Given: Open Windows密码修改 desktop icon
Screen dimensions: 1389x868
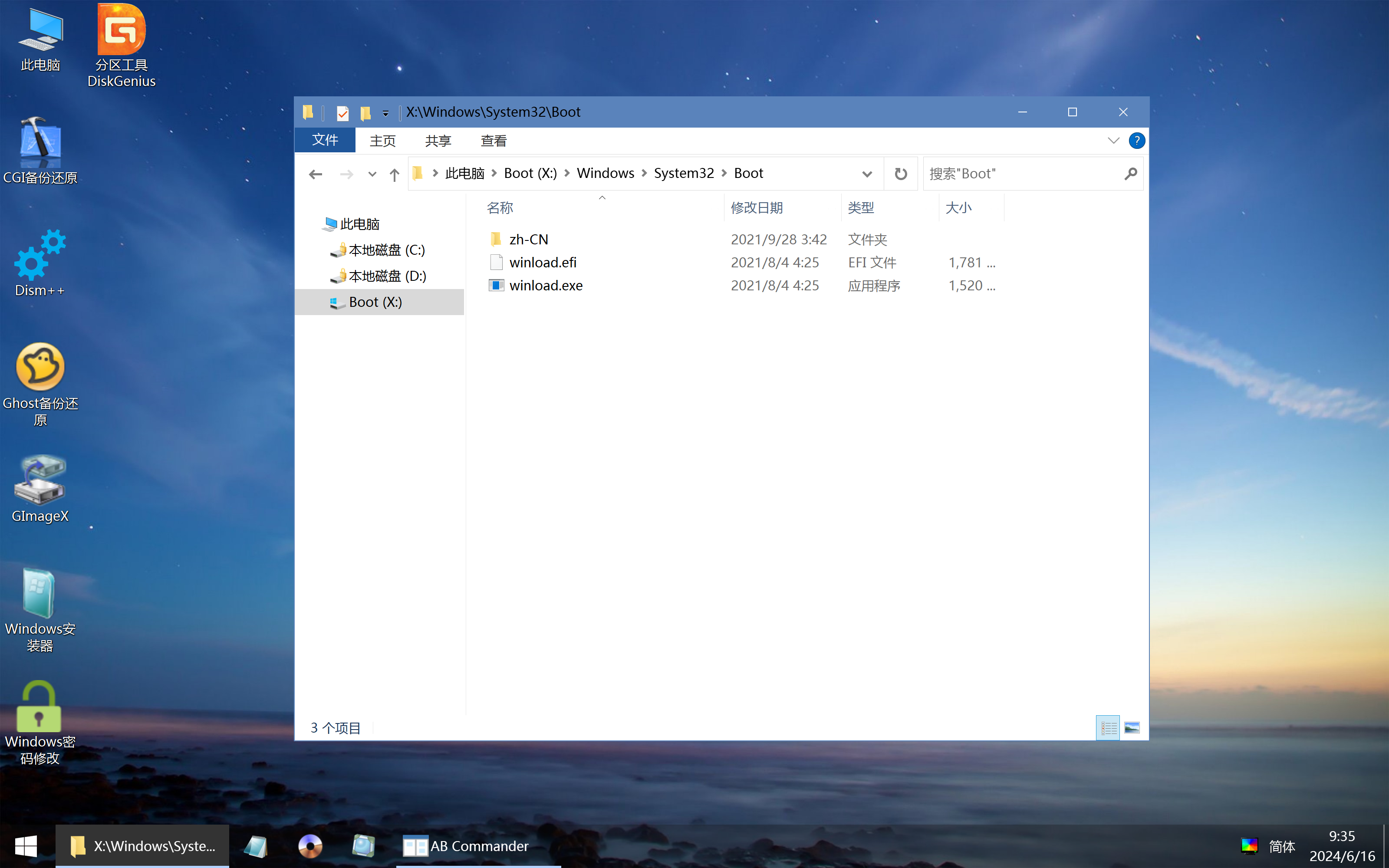Looking at the screenshot, I should (40, 722).
